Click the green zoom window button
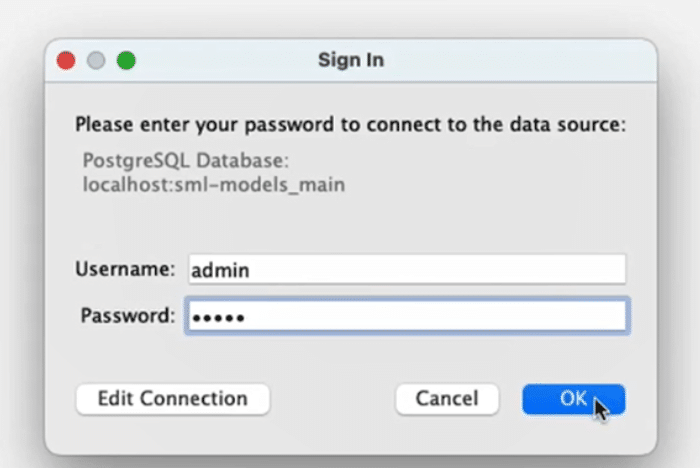Image resolution: width=700 pixels, height=468 pixels. coord(126,60)
